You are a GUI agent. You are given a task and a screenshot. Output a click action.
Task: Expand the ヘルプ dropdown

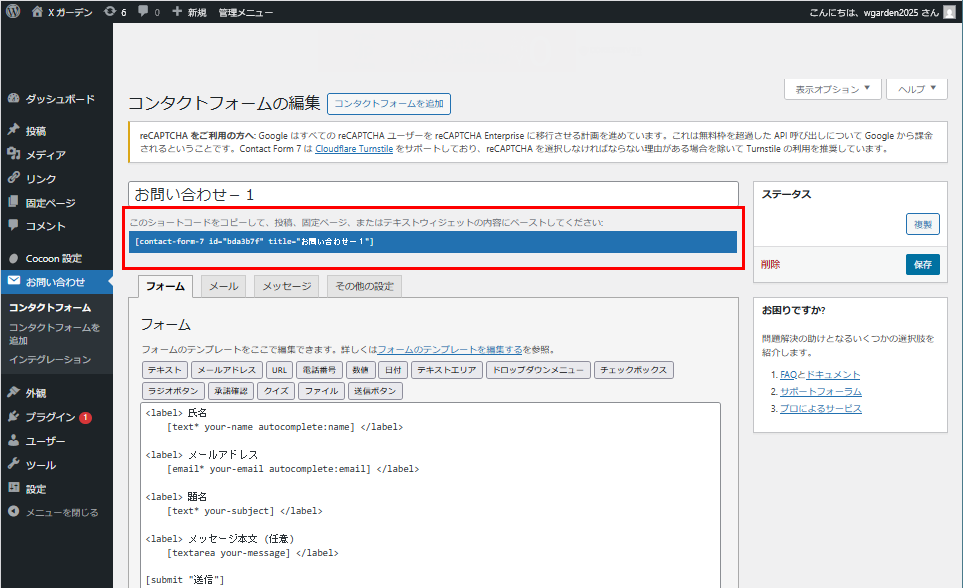pos(917,89)
